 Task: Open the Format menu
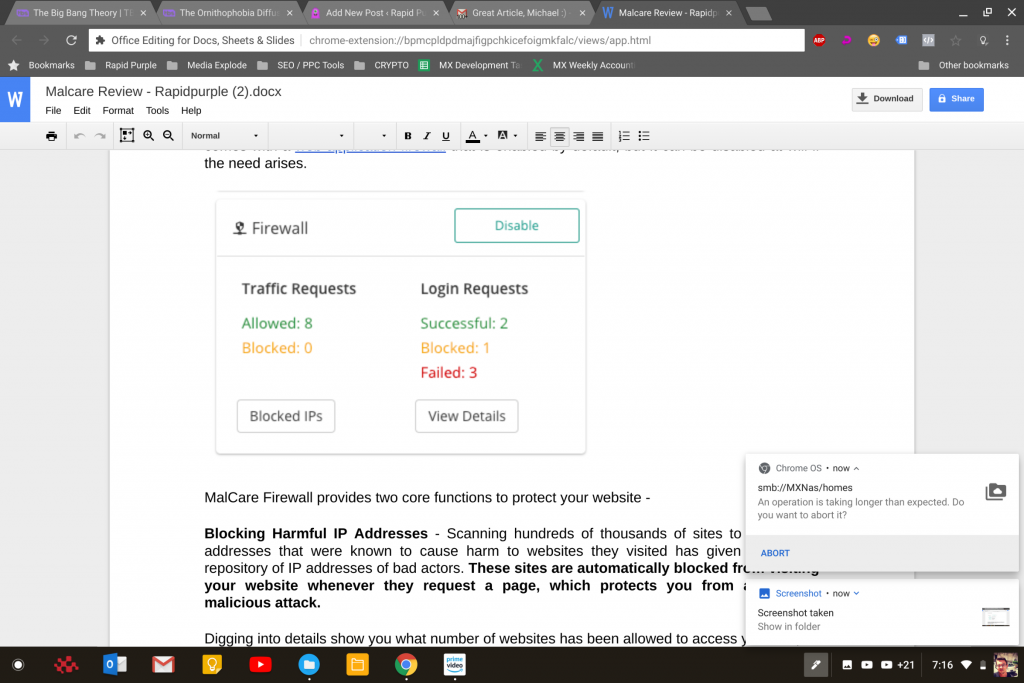pyautogui.click(x=118, y=110)
